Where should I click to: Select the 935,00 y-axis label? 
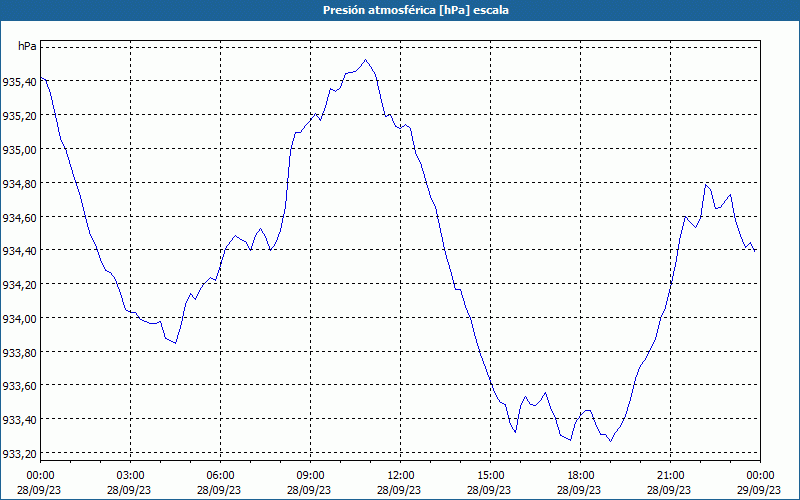click(19, 149)
